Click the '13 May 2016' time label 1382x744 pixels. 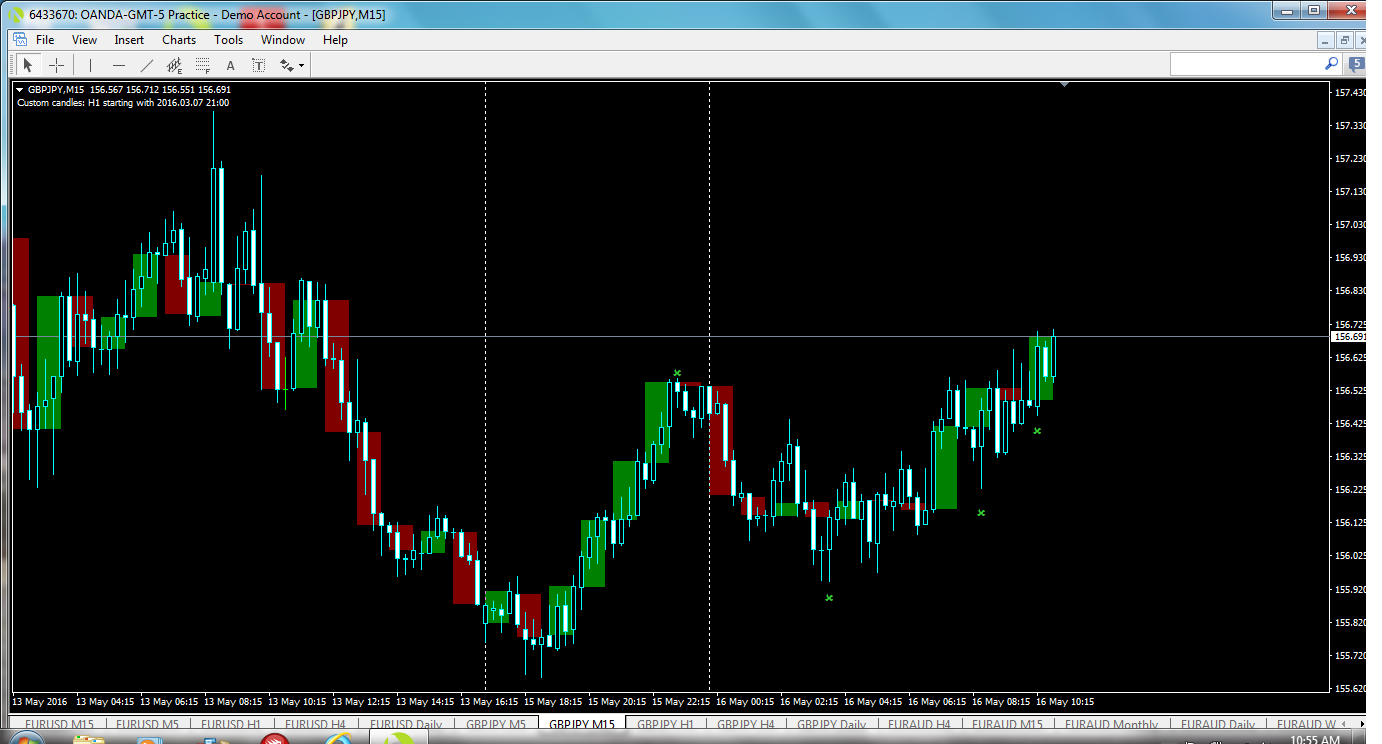pyautogui.click(x=39, y=702)
